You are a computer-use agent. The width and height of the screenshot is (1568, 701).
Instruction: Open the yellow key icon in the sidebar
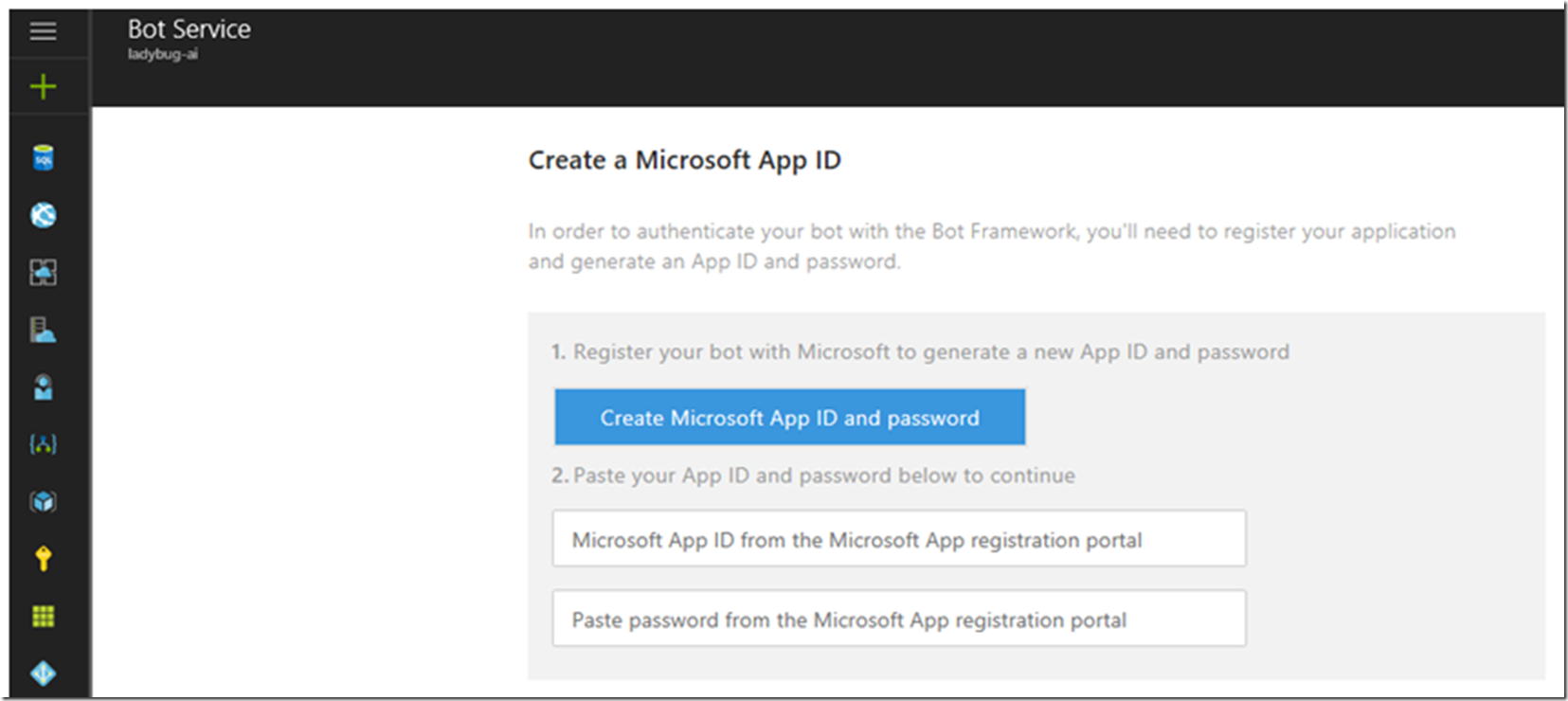43,559
